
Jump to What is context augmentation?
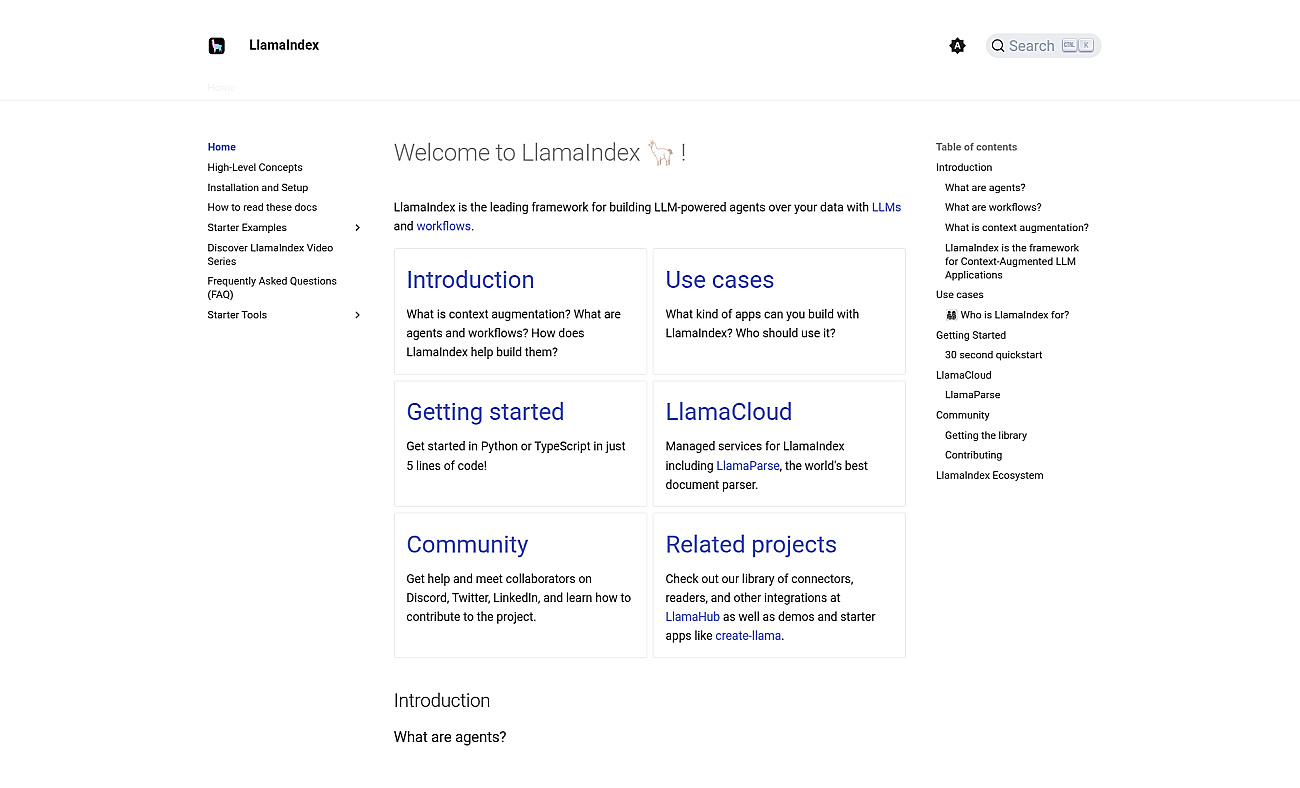coord(1017,228)
